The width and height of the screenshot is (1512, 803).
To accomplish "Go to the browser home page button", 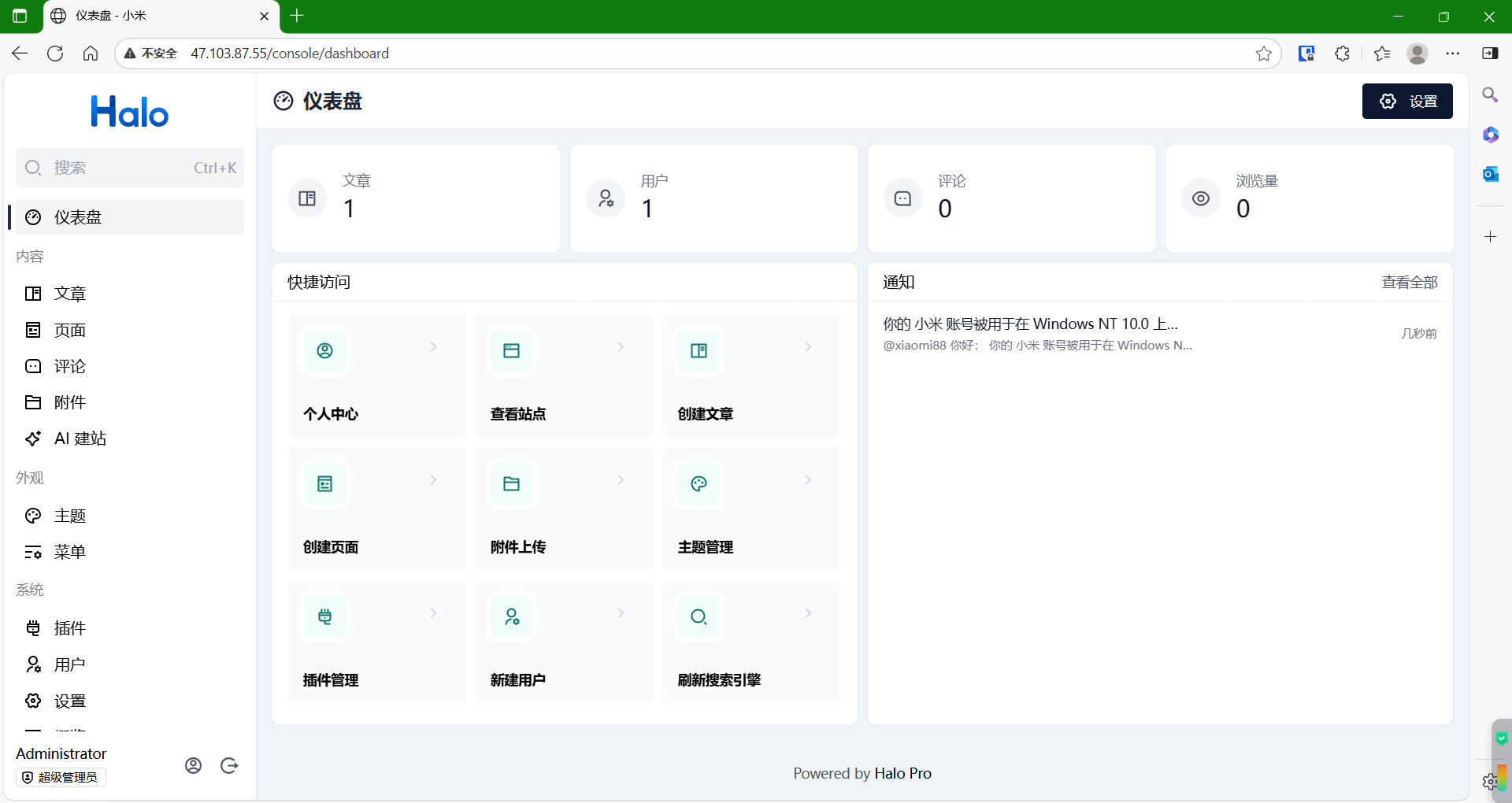I will pyautogui.click(x=91, y=54).
